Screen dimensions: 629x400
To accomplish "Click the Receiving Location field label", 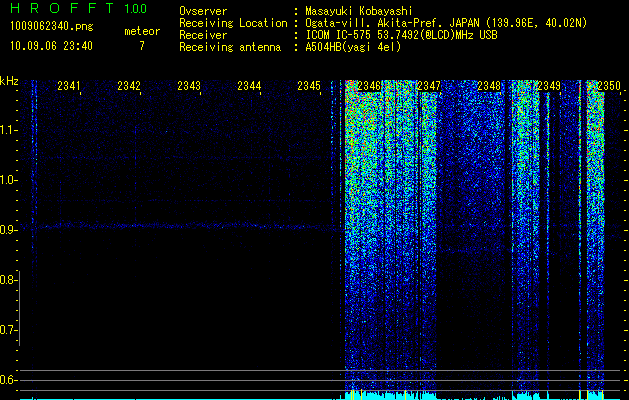I will (x=233, y=23).
